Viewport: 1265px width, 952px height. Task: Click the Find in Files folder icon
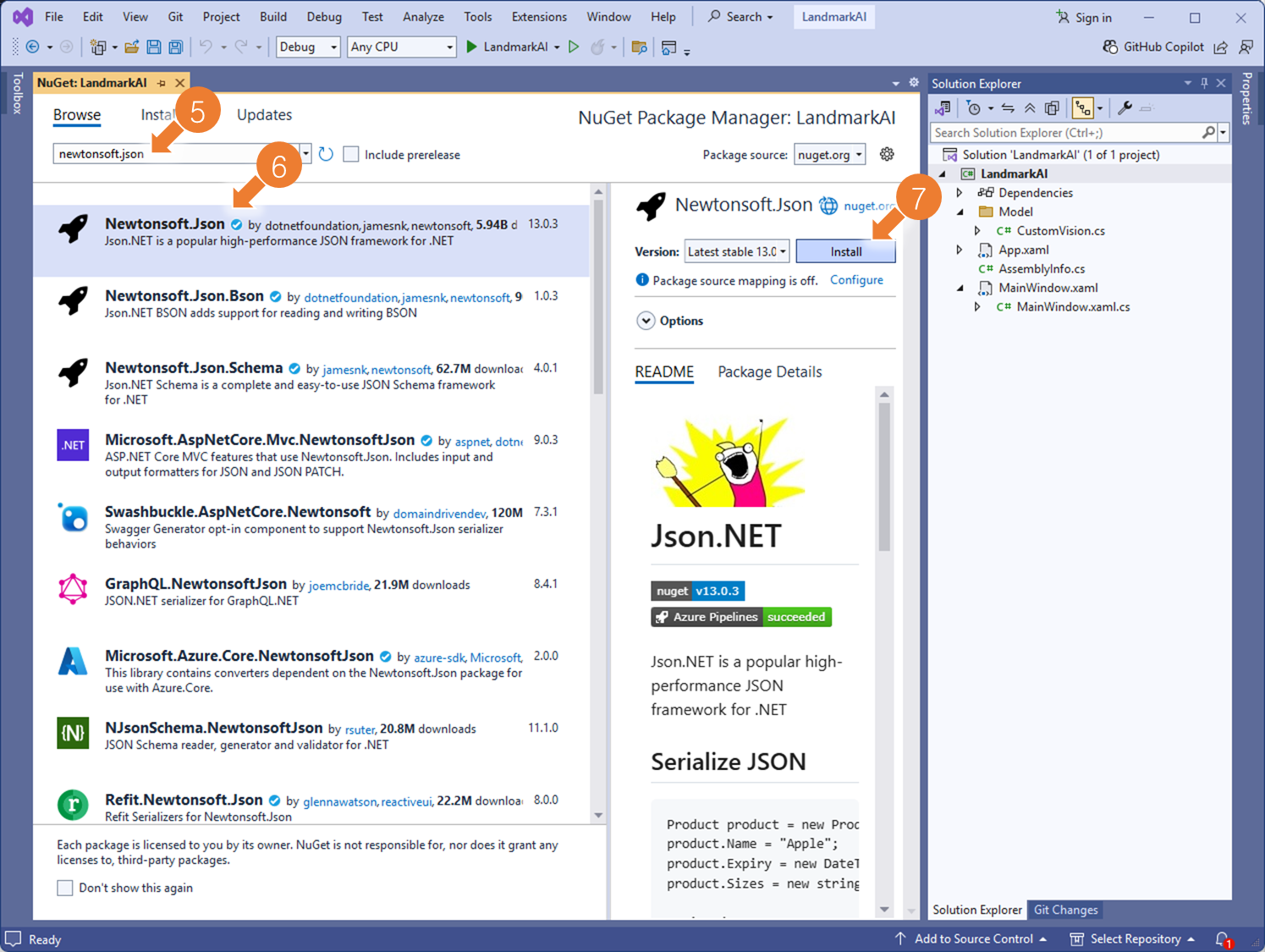pos(639,47)
